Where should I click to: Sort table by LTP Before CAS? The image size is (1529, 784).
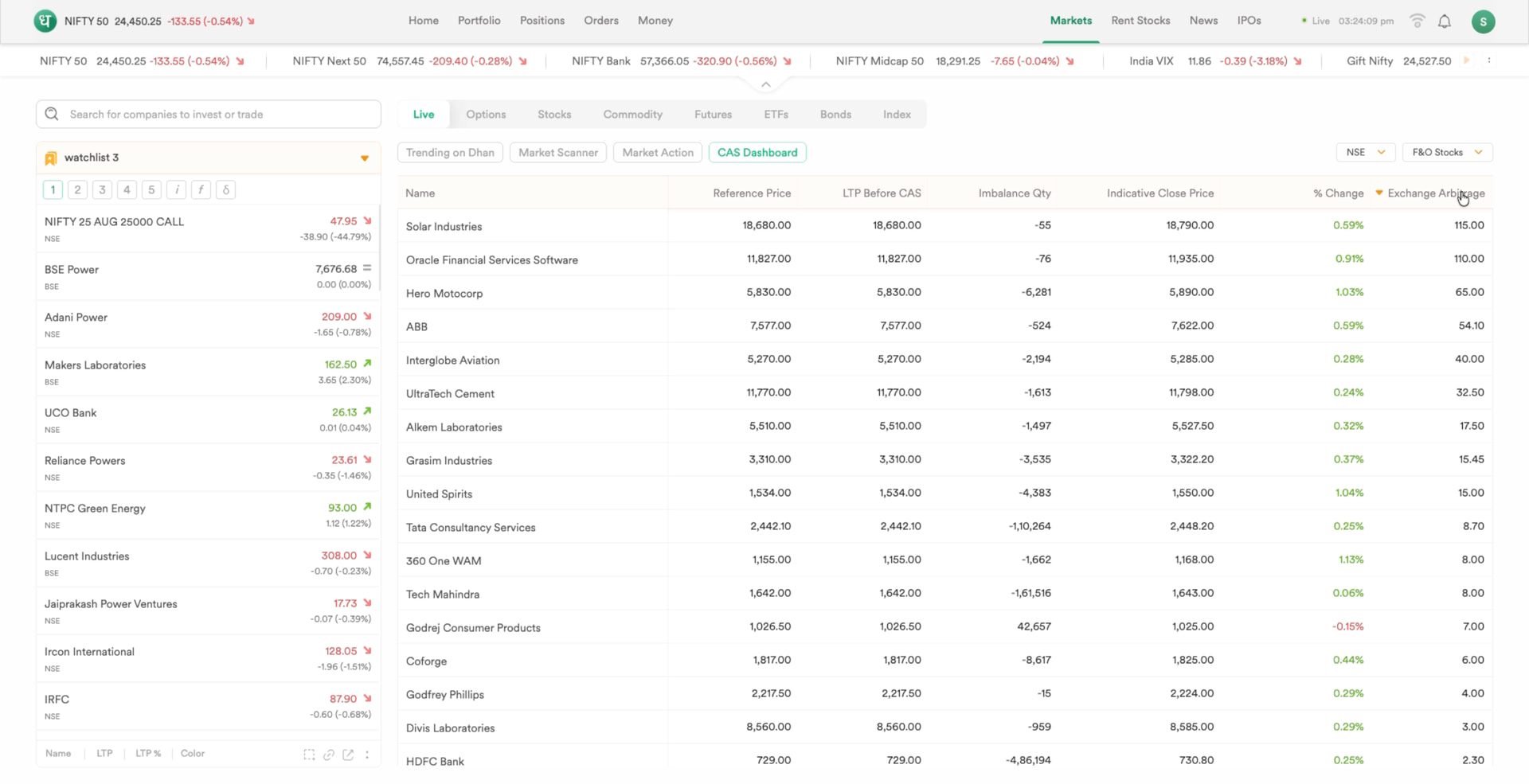[882, 193]
